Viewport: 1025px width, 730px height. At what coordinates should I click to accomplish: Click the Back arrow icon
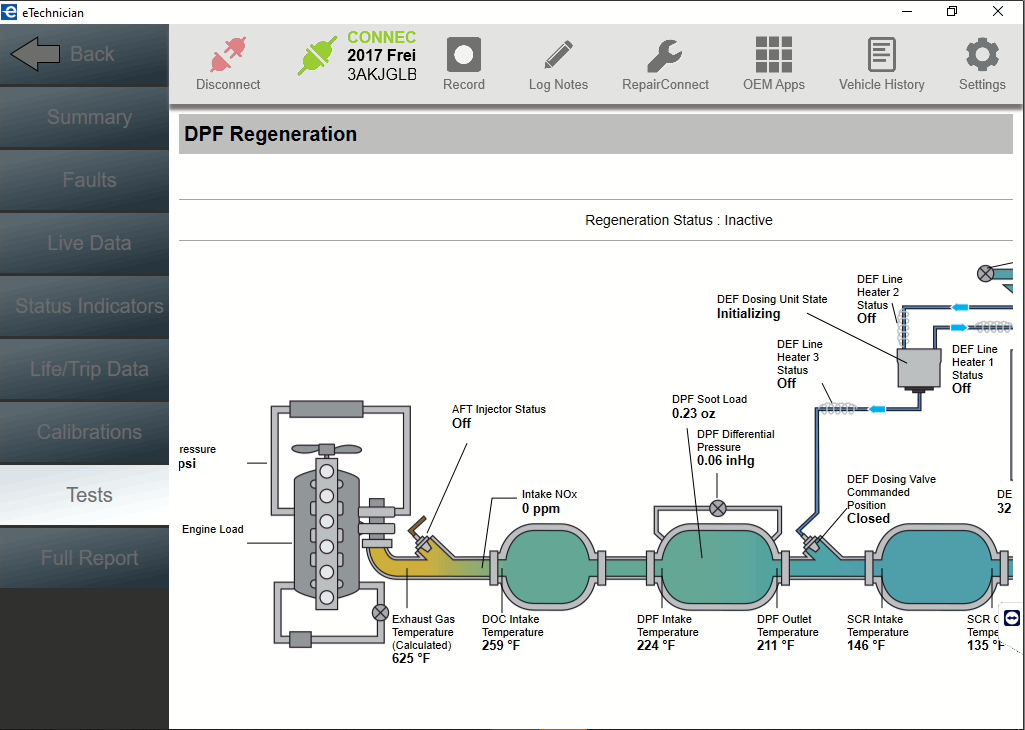35,54
